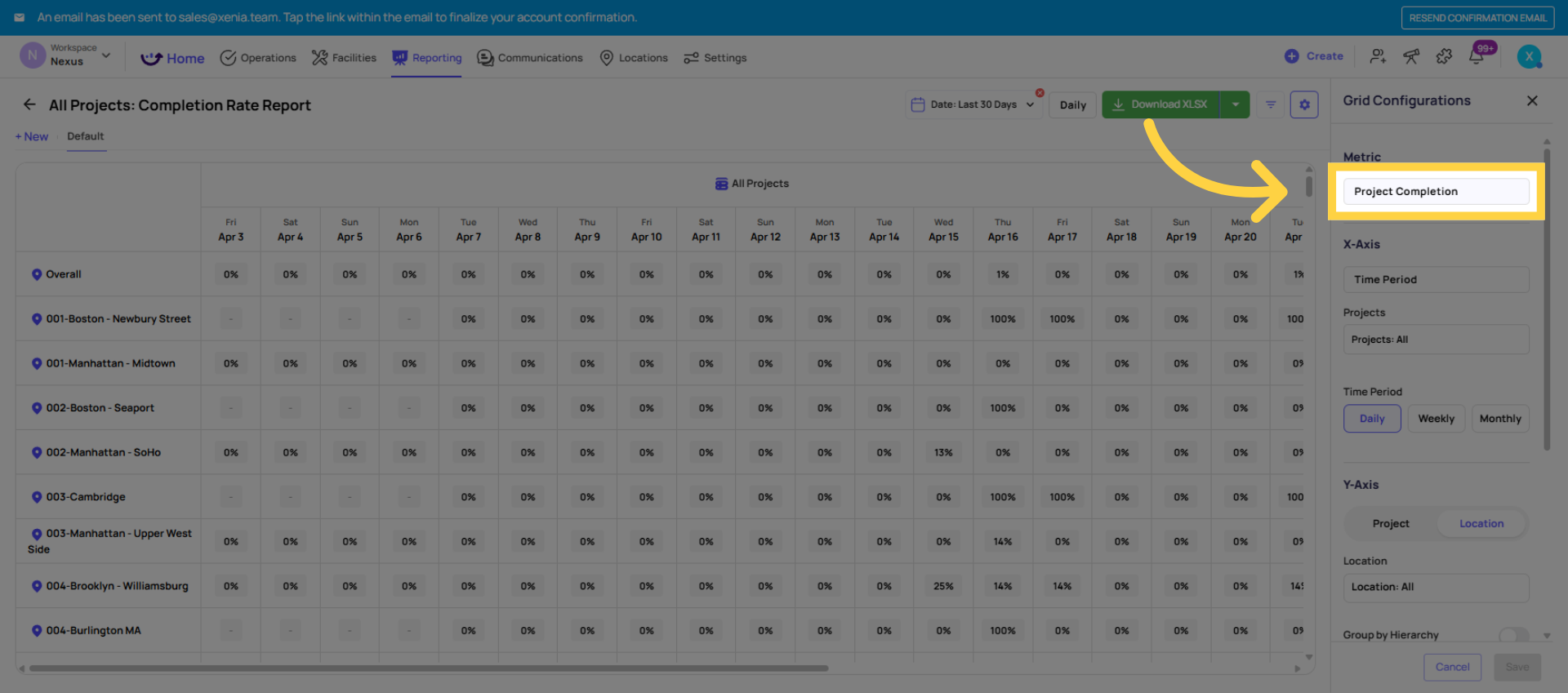Image resolution: width=1568 pixels, height=693 pixels.
Task: Click the pin icon for 001-Boston - Newbury Street
Action: coord(37,319)
